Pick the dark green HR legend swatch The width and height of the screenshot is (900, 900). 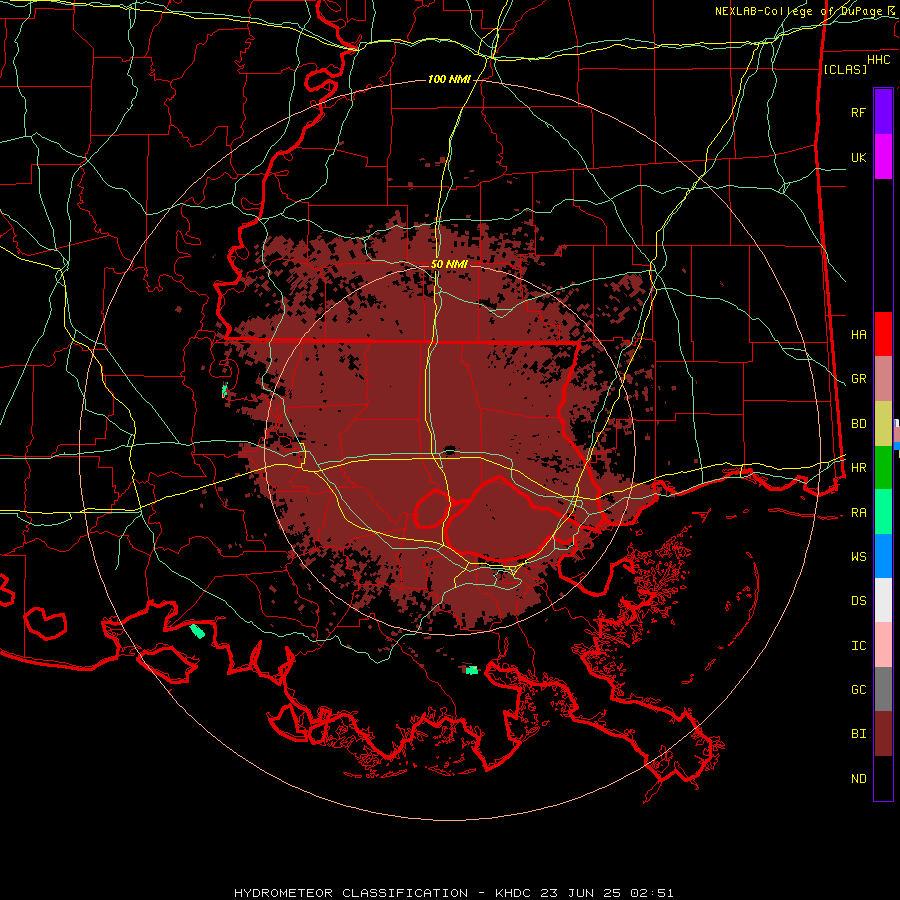pyautogui.click(x=883, y=468)
